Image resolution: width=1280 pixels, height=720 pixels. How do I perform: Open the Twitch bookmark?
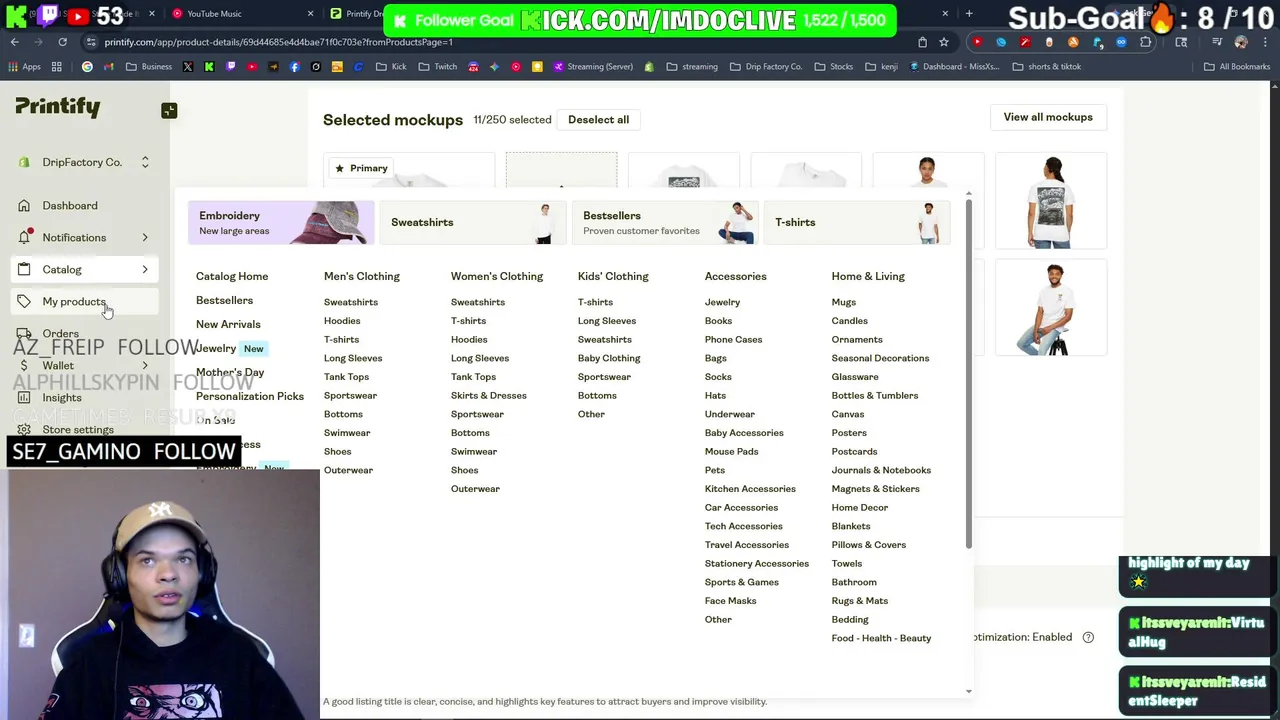click(x=438, y=67)
